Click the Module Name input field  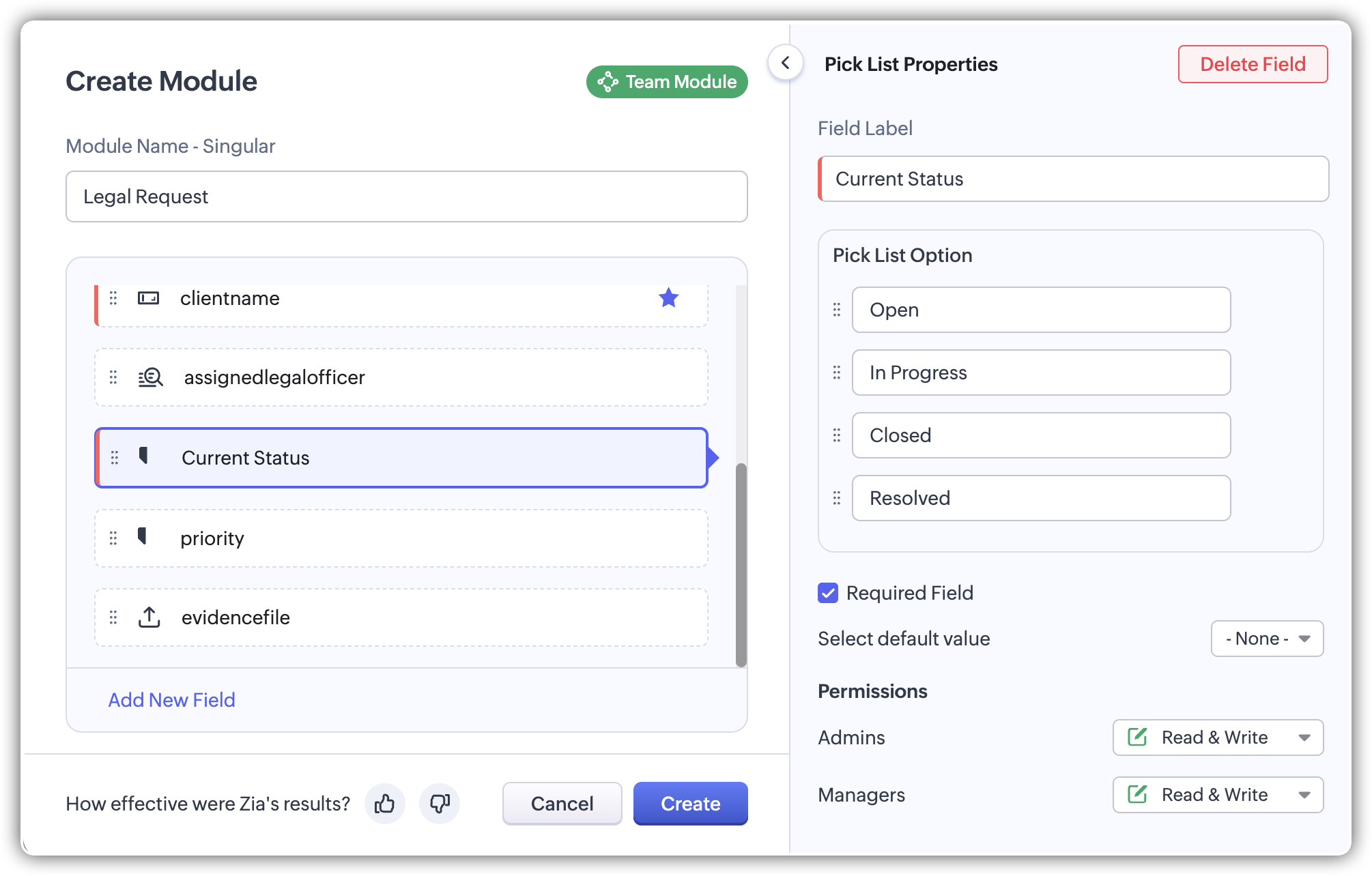(x=406, y=196)
